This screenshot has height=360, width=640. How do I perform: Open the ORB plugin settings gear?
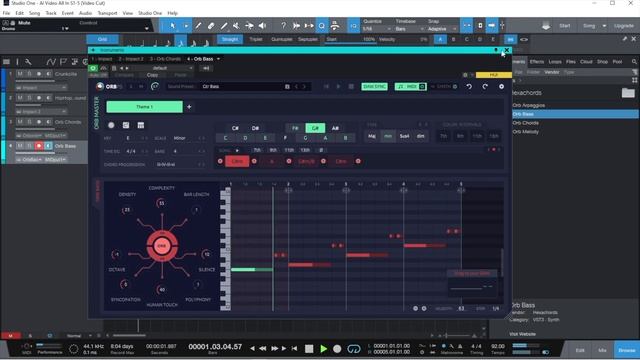click(501, 87)
